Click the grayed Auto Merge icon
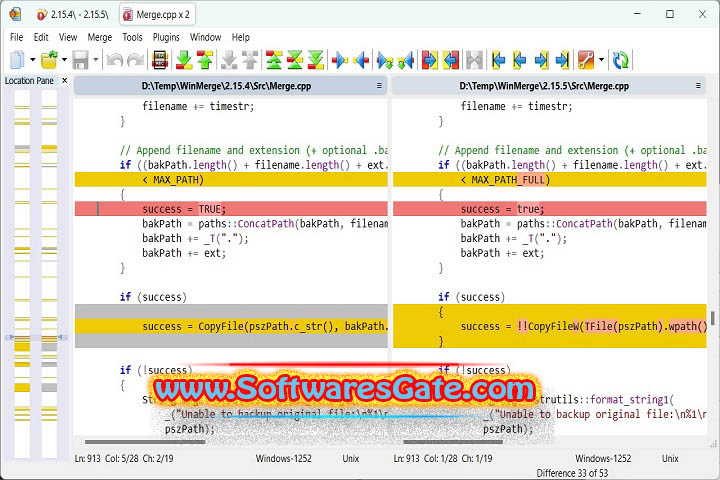Image resolution: width=720 pixels, height=480 pixels. tap(474, 60)
